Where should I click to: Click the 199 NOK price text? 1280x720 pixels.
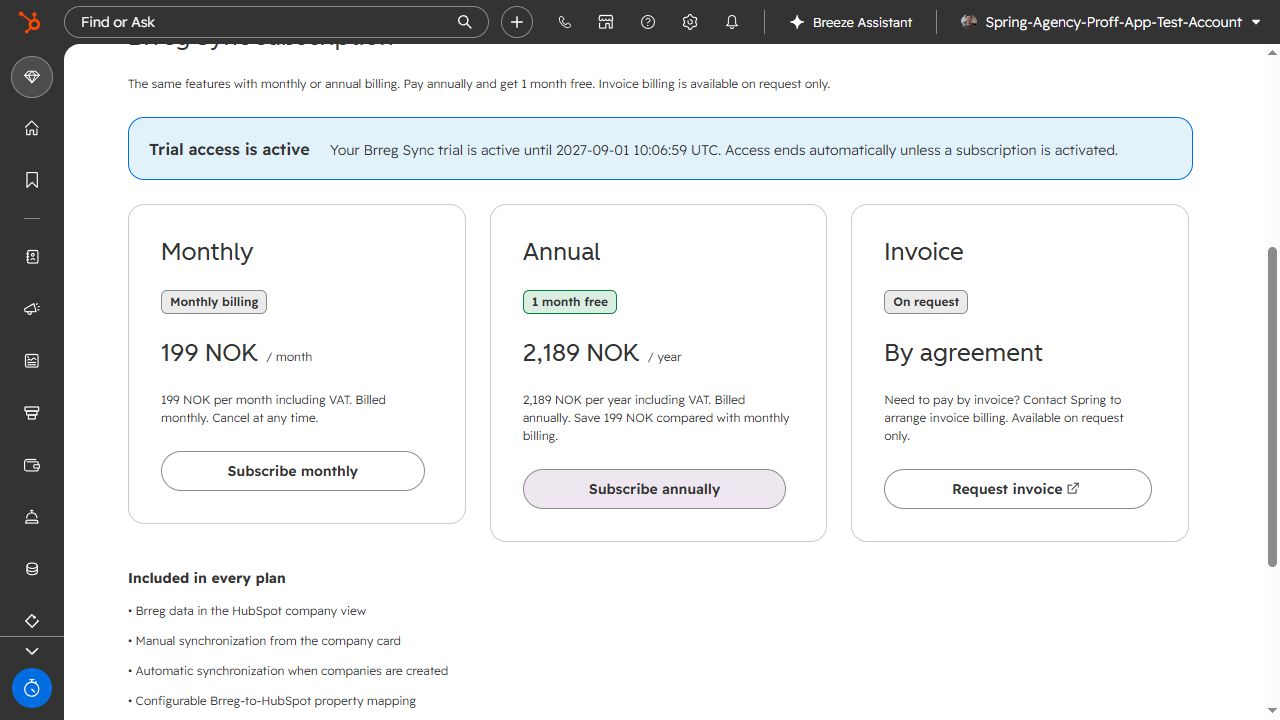pos(209,353)
